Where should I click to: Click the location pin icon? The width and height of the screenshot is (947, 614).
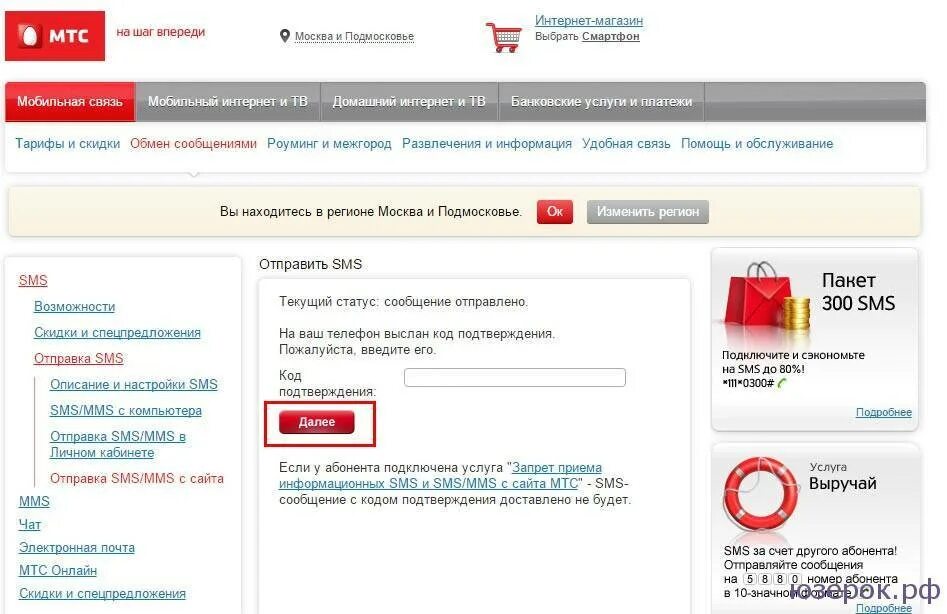(285, 36)
